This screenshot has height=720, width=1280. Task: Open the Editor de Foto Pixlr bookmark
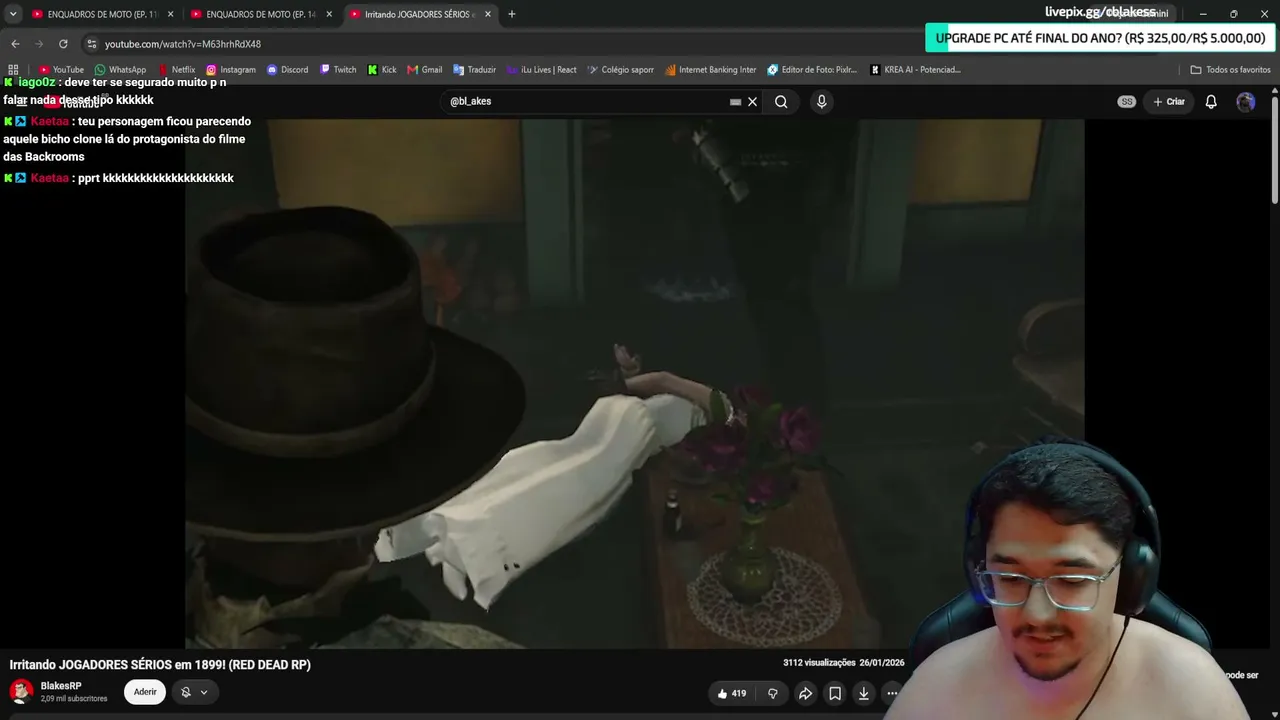point(812,70)
